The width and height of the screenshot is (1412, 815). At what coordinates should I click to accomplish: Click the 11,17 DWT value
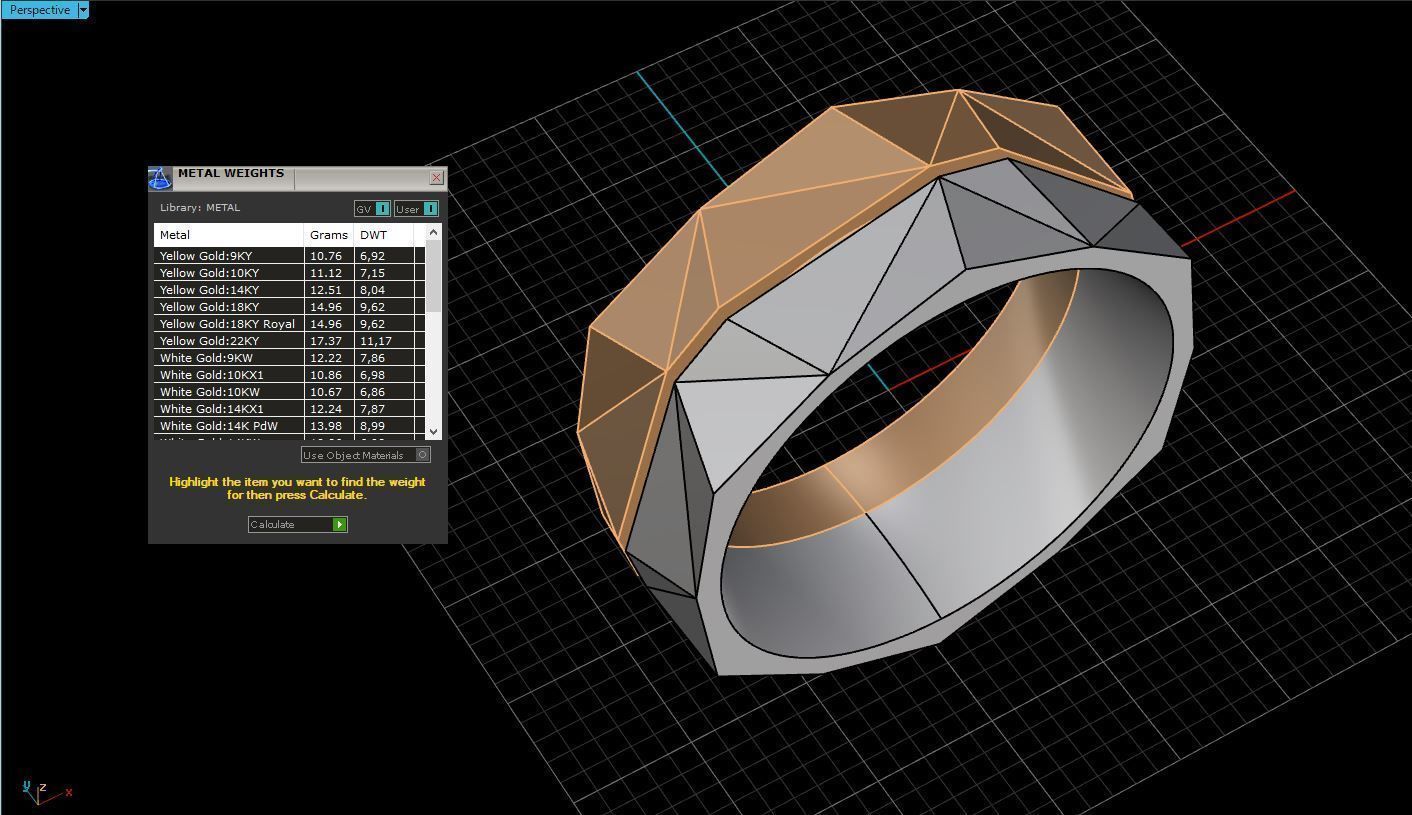click(375, 341)
